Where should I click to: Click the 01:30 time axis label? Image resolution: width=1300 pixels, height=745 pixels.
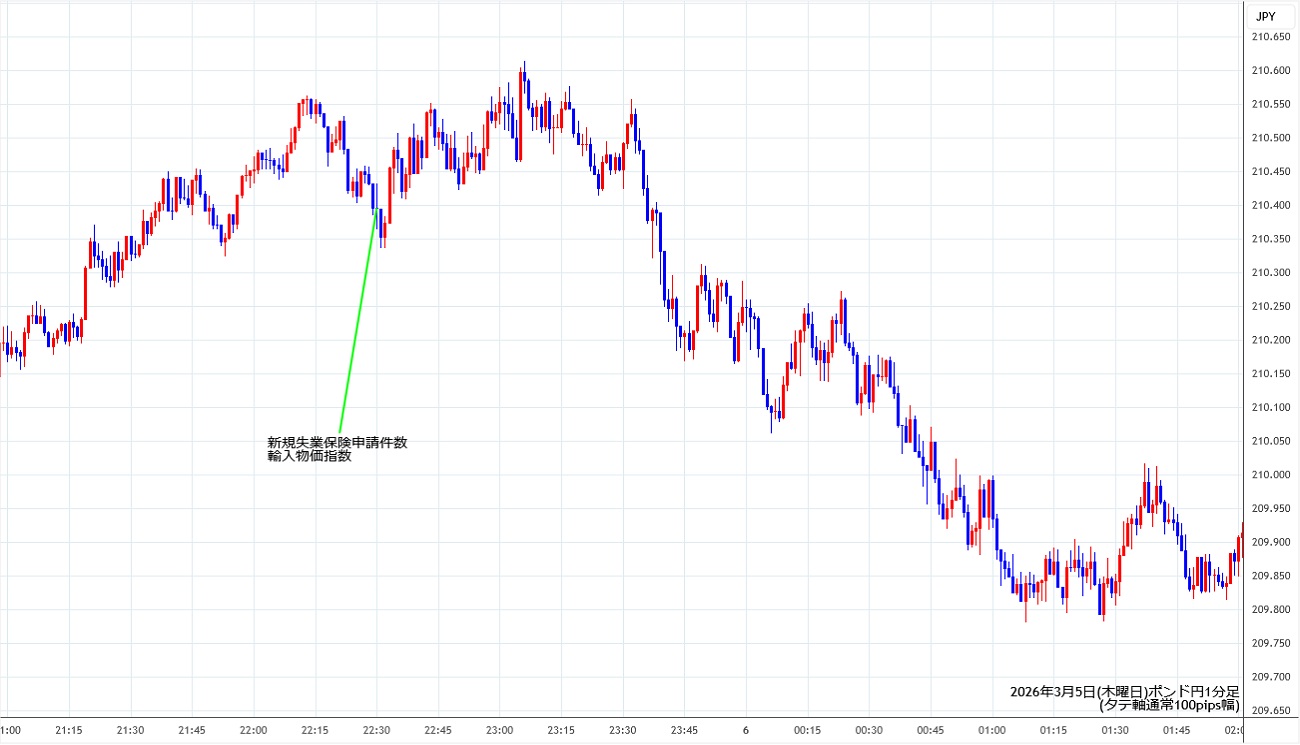(1115, 730)
